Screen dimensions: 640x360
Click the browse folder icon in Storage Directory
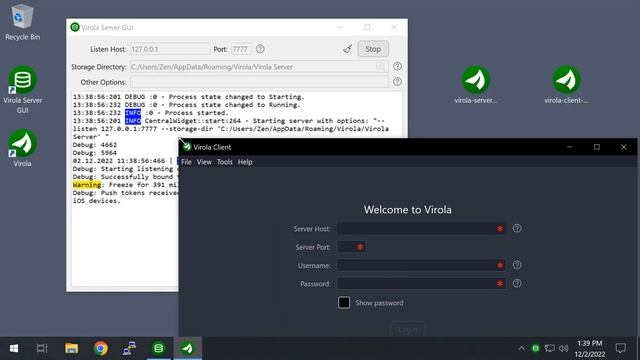(x=380, y=67)
